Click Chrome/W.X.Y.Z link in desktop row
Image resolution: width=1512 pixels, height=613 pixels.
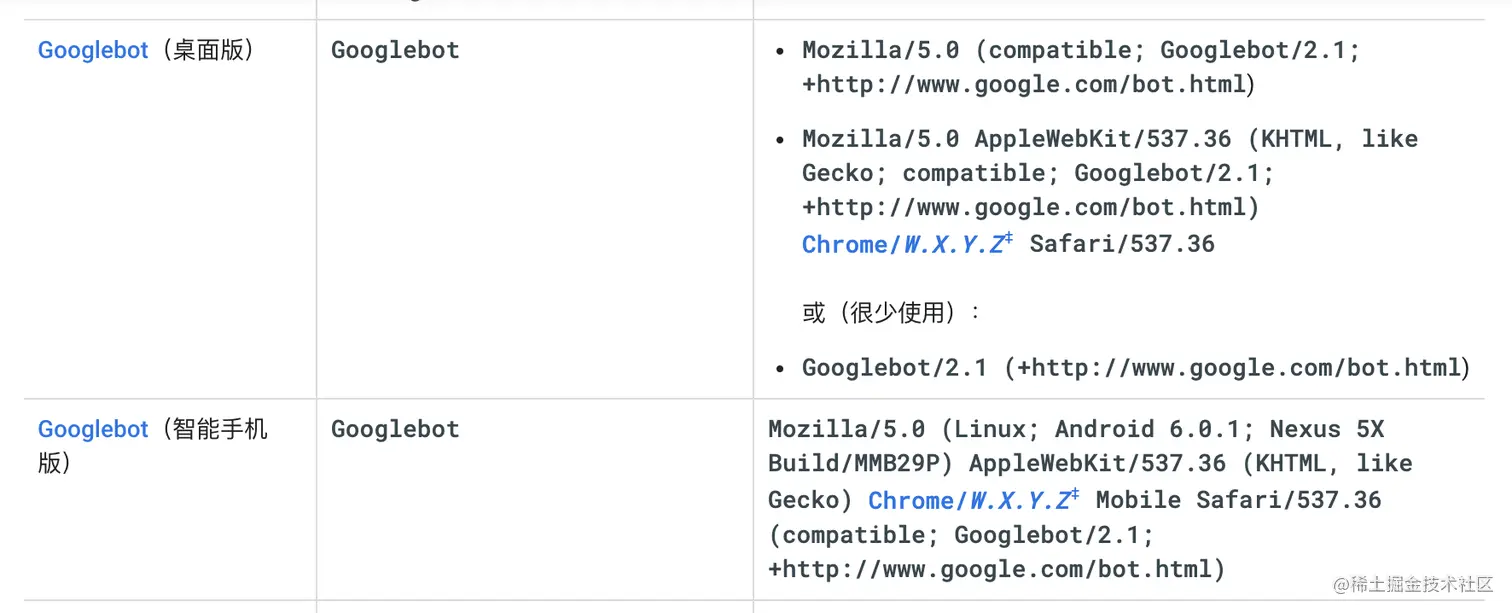pos(901,244)
